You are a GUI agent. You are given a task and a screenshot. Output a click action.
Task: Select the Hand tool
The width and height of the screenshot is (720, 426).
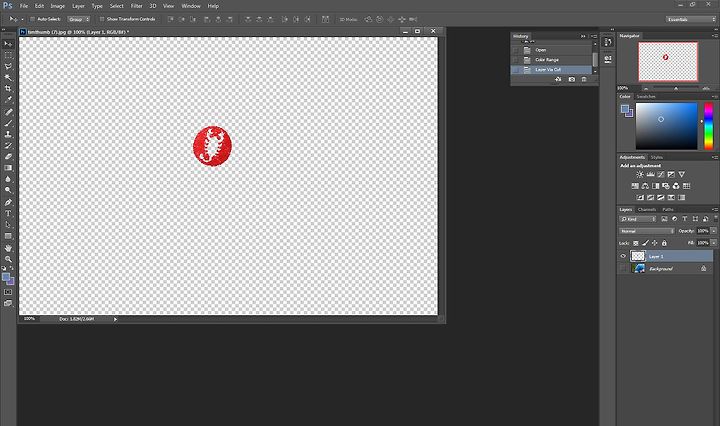8,248
